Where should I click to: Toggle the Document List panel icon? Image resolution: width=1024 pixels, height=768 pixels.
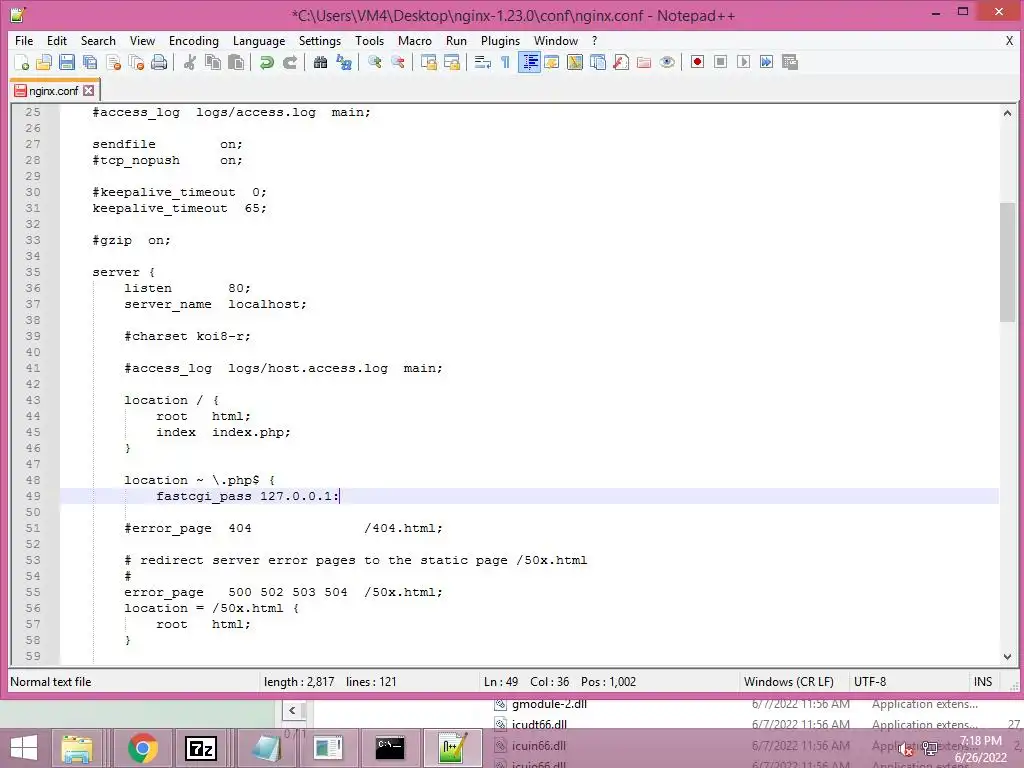[x=598, y=62]
